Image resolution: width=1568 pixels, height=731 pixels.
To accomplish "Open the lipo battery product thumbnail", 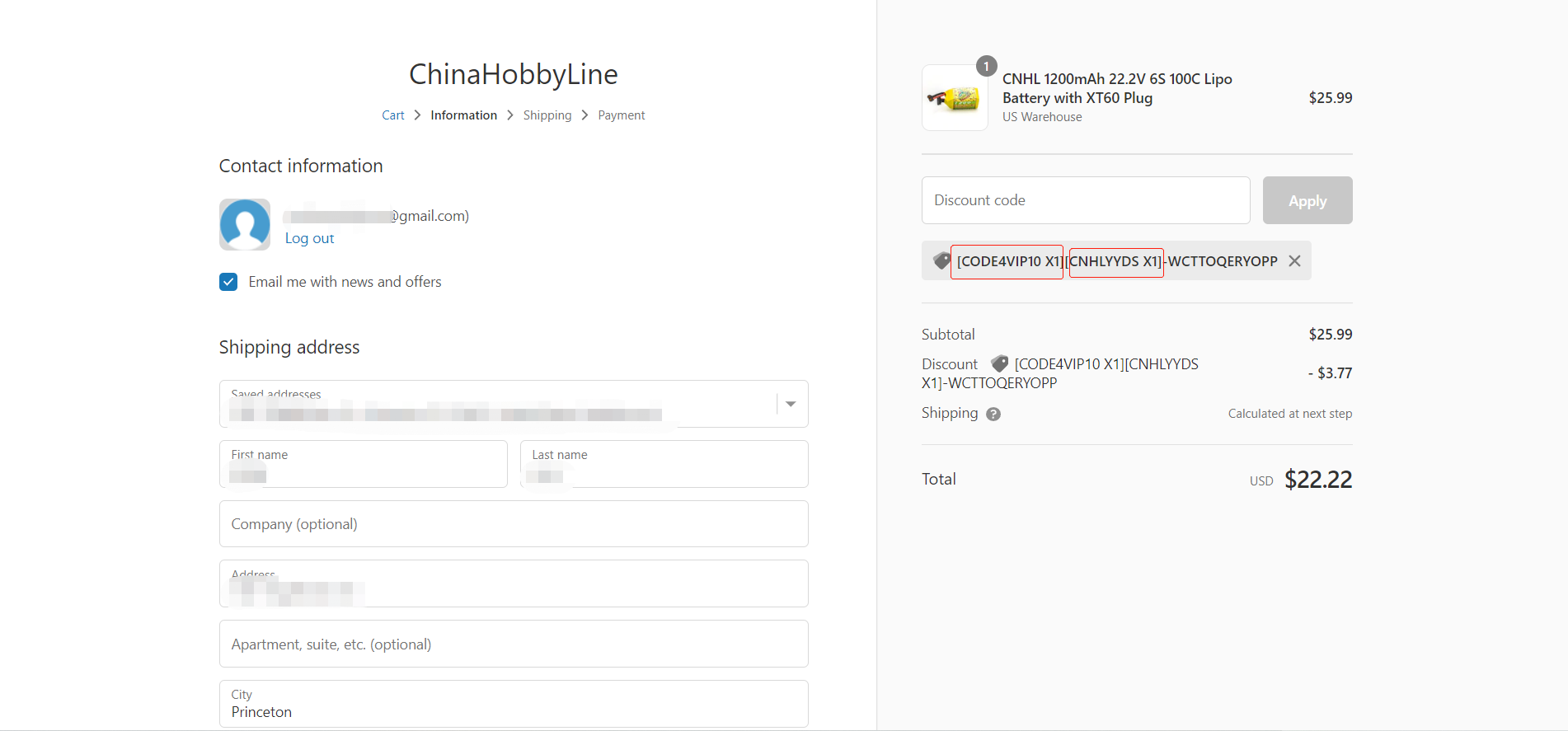I will pos(955,98).
